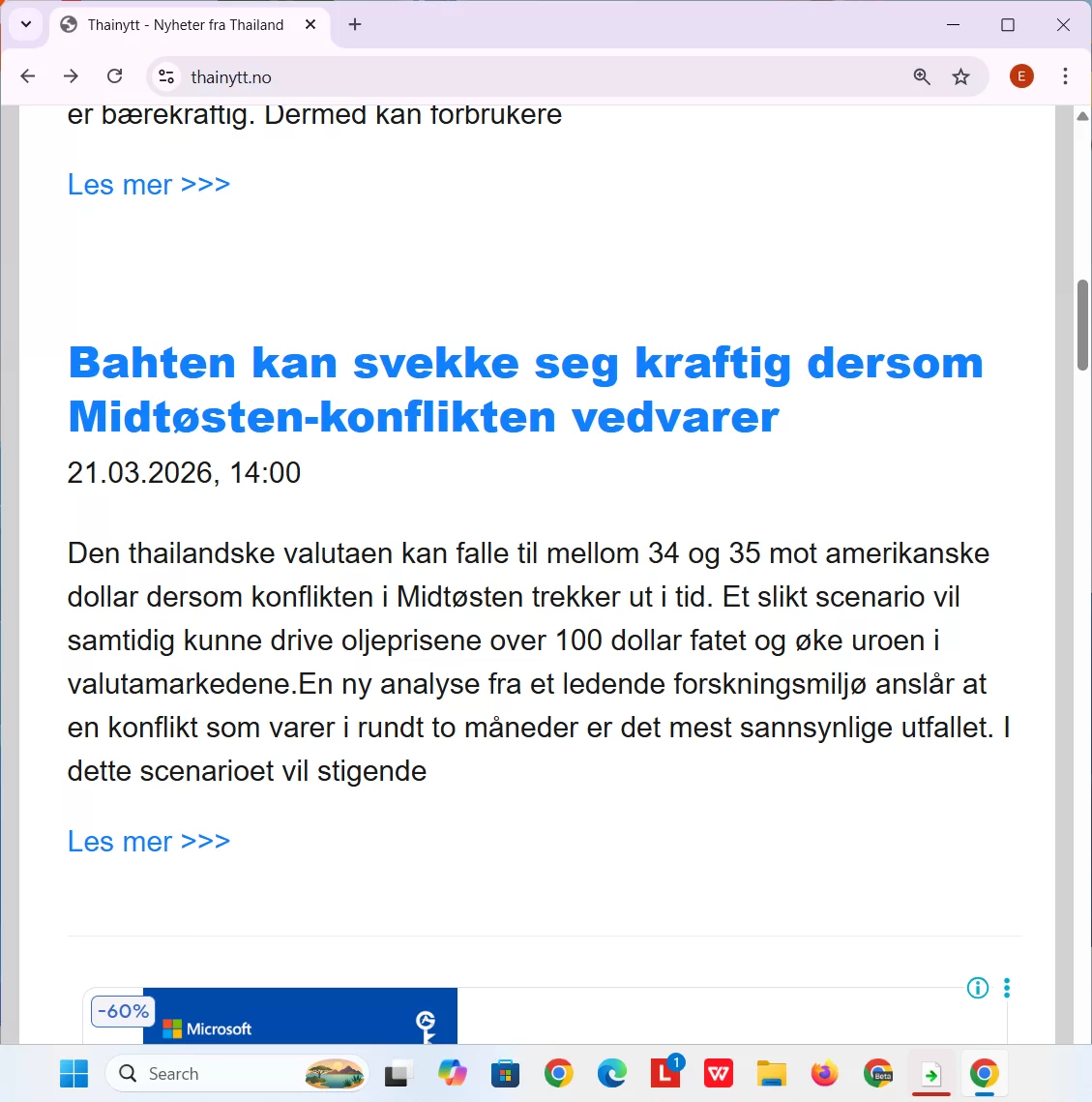This screenshot has width=1092, height=1102.
Task: Launch Firefox from the taskbar
Action: click(x=823, y=1074)
